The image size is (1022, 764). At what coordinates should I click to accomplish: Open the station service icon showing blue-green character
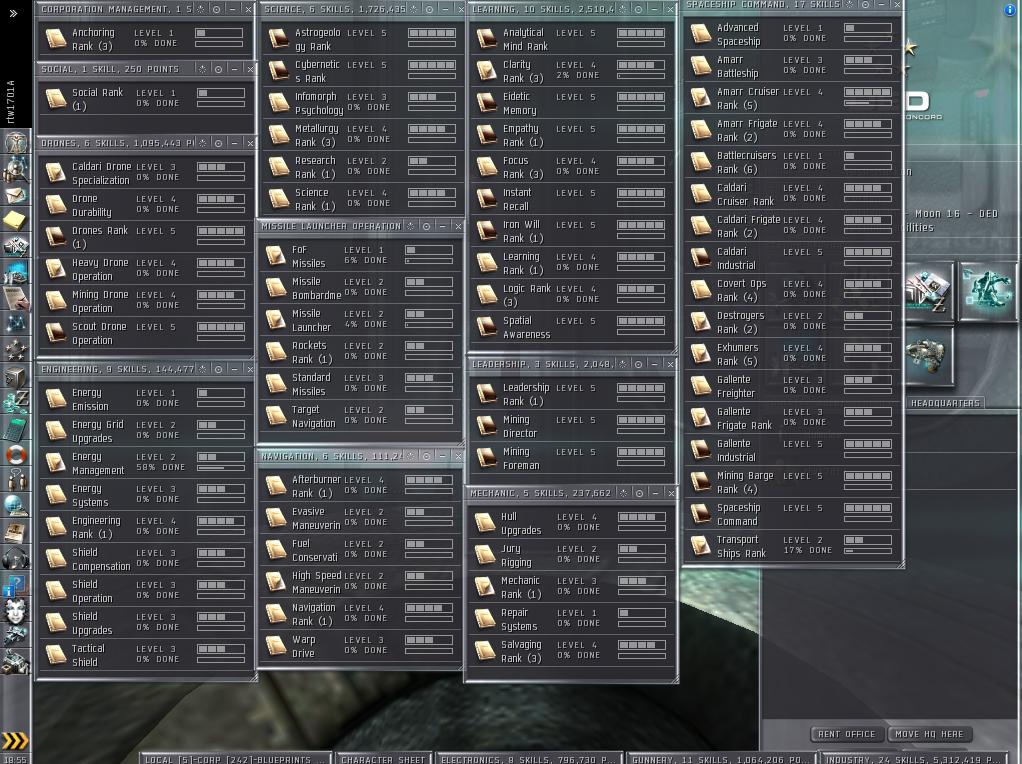point(987,291)
